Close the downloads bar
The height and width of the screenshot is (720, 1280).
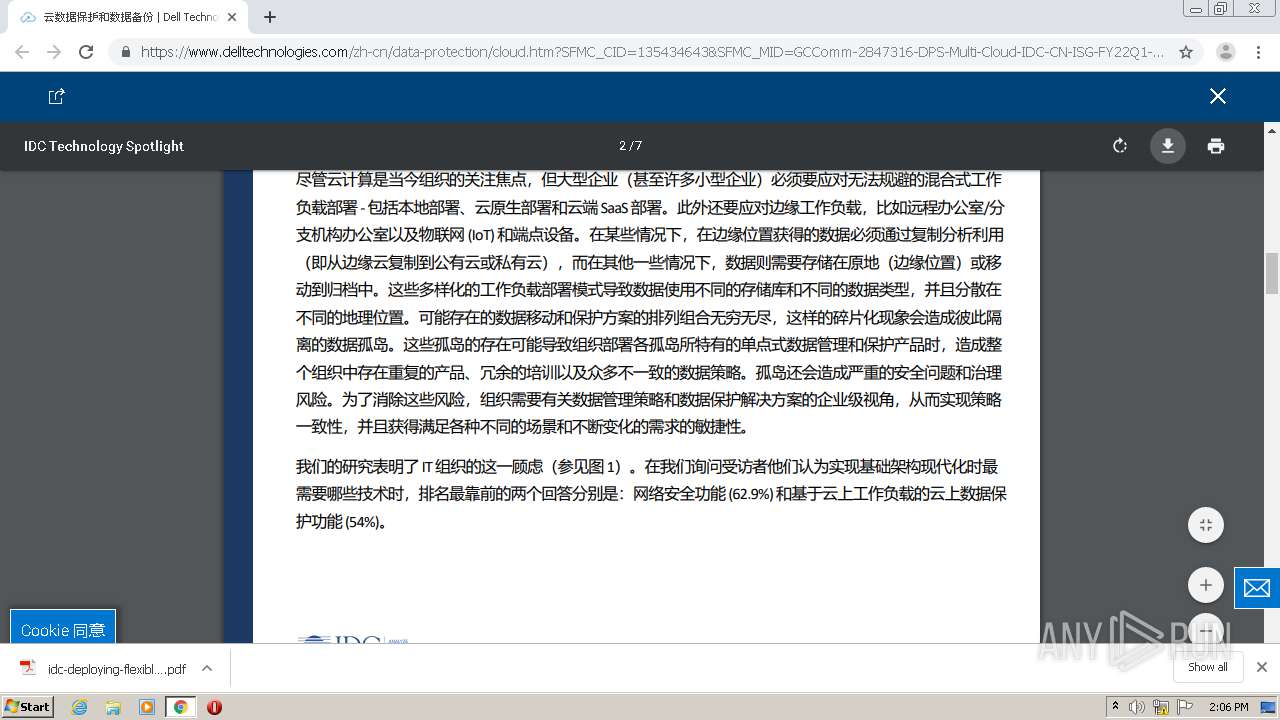1262,667
